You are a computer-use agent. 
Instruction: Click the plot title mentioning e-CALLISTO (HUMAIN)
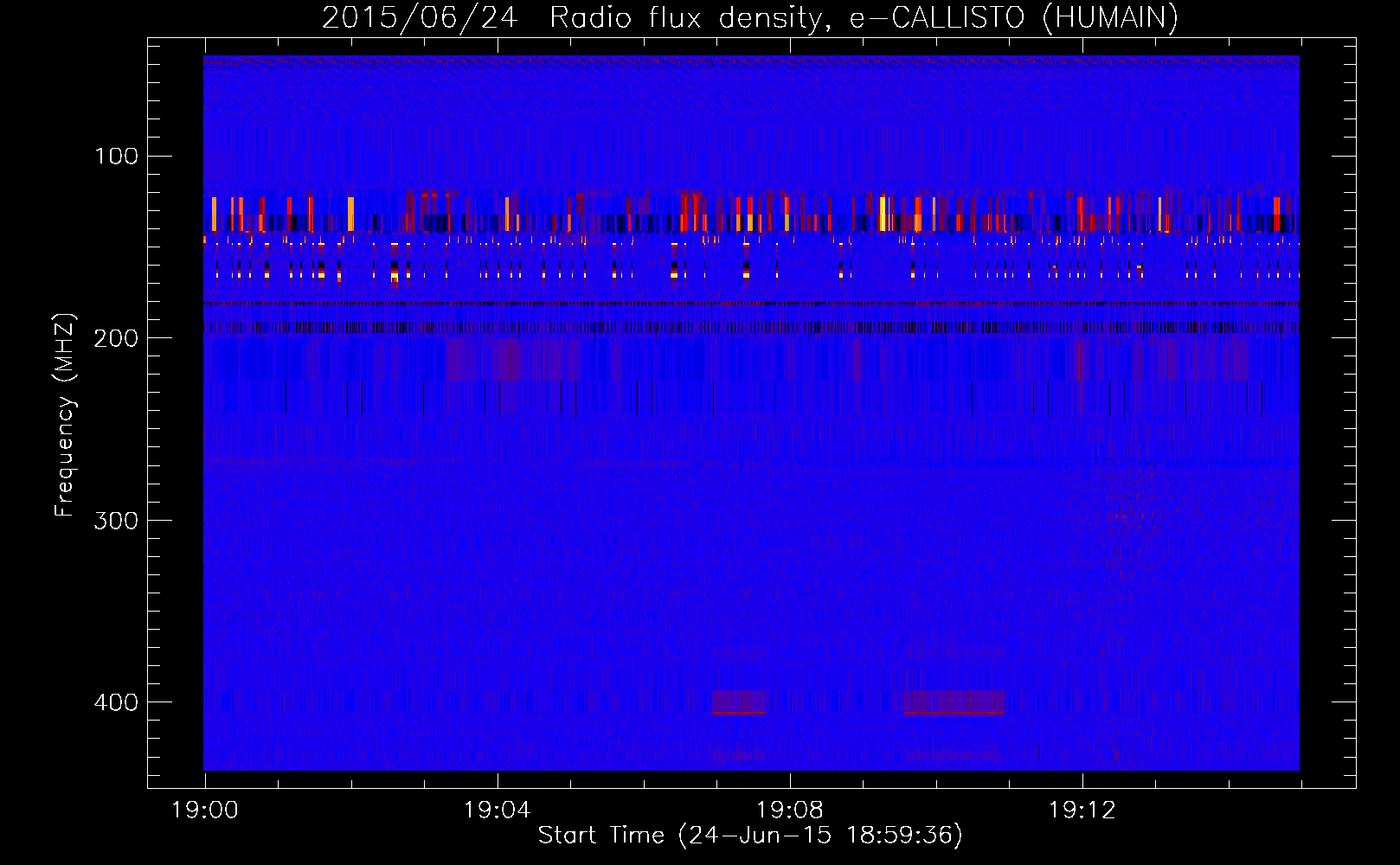pos(750,17)
